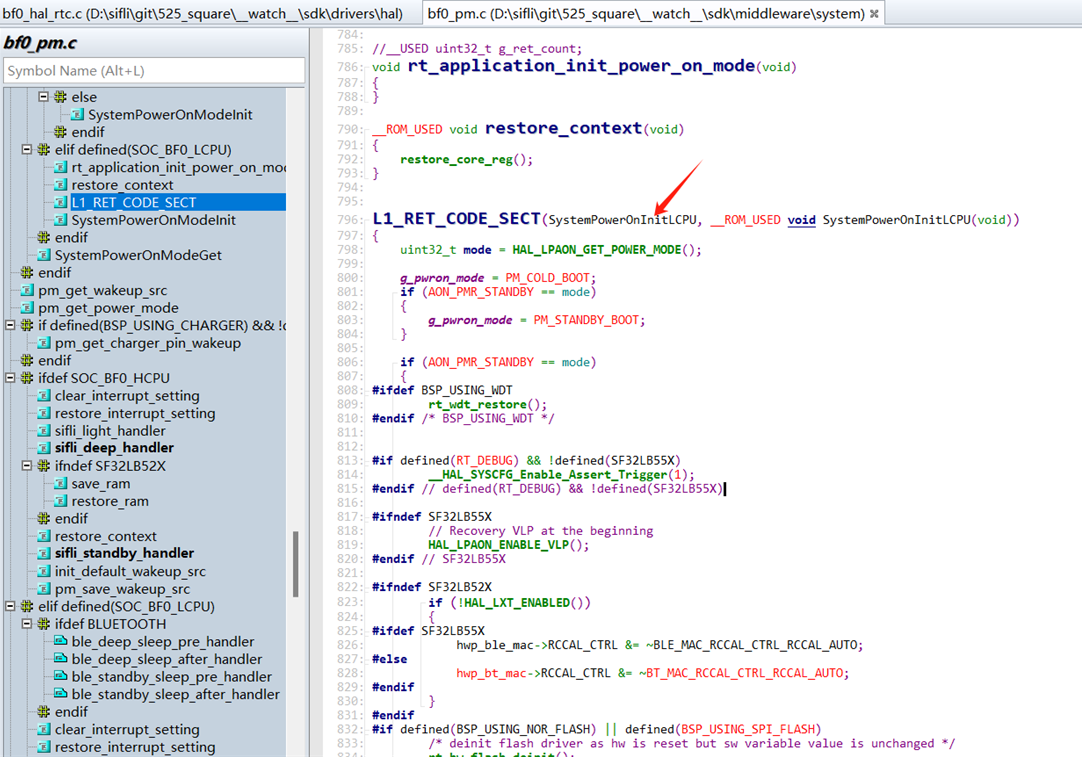Click the sifli_standby_handler symbol icon
The height and width of the screenshot is (760, 1082).
(x=44, y=554)
